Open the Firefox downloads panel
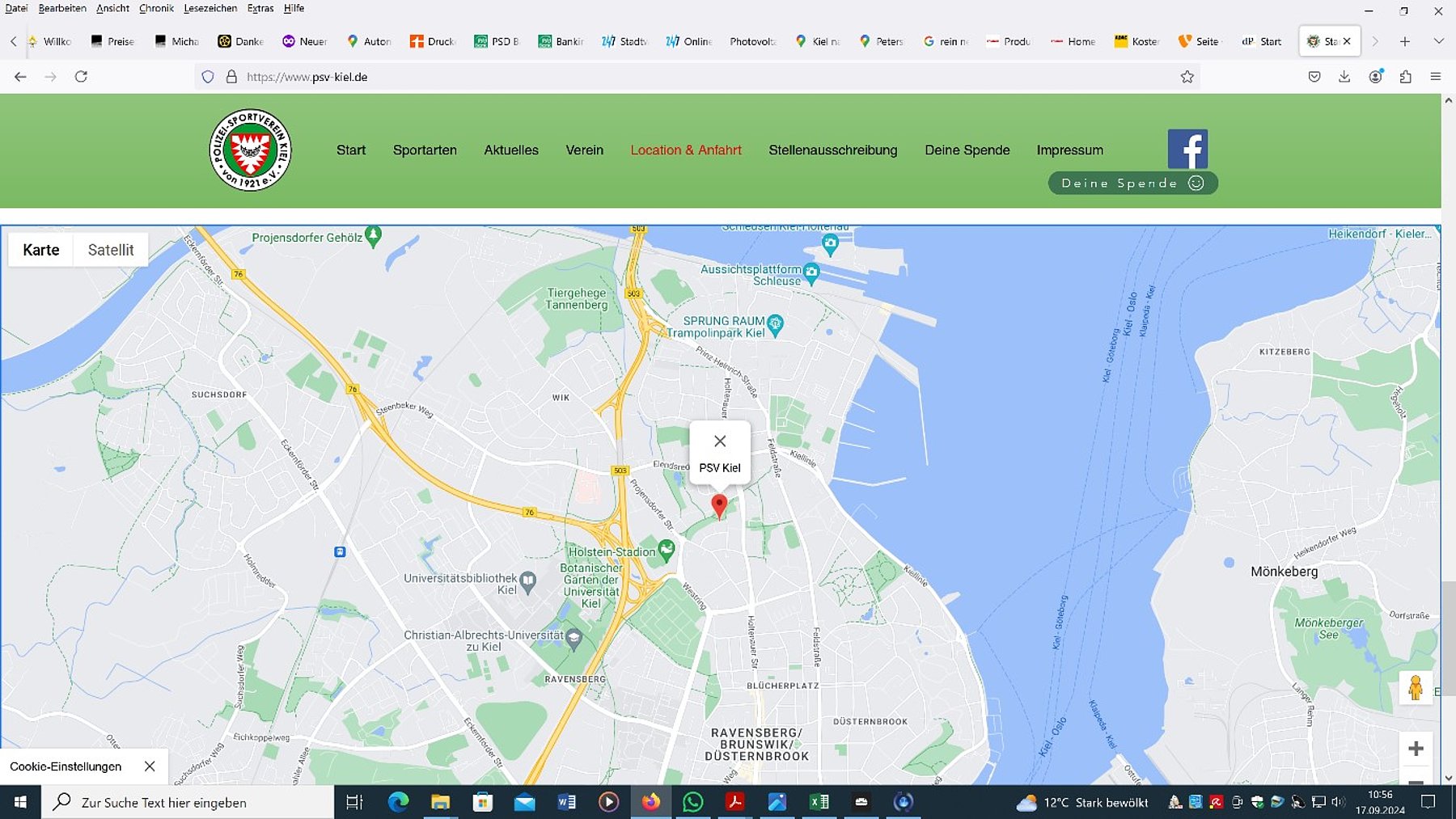Image resolution: width=1456 pixels, height=819 pixels. coord(1344,77)
